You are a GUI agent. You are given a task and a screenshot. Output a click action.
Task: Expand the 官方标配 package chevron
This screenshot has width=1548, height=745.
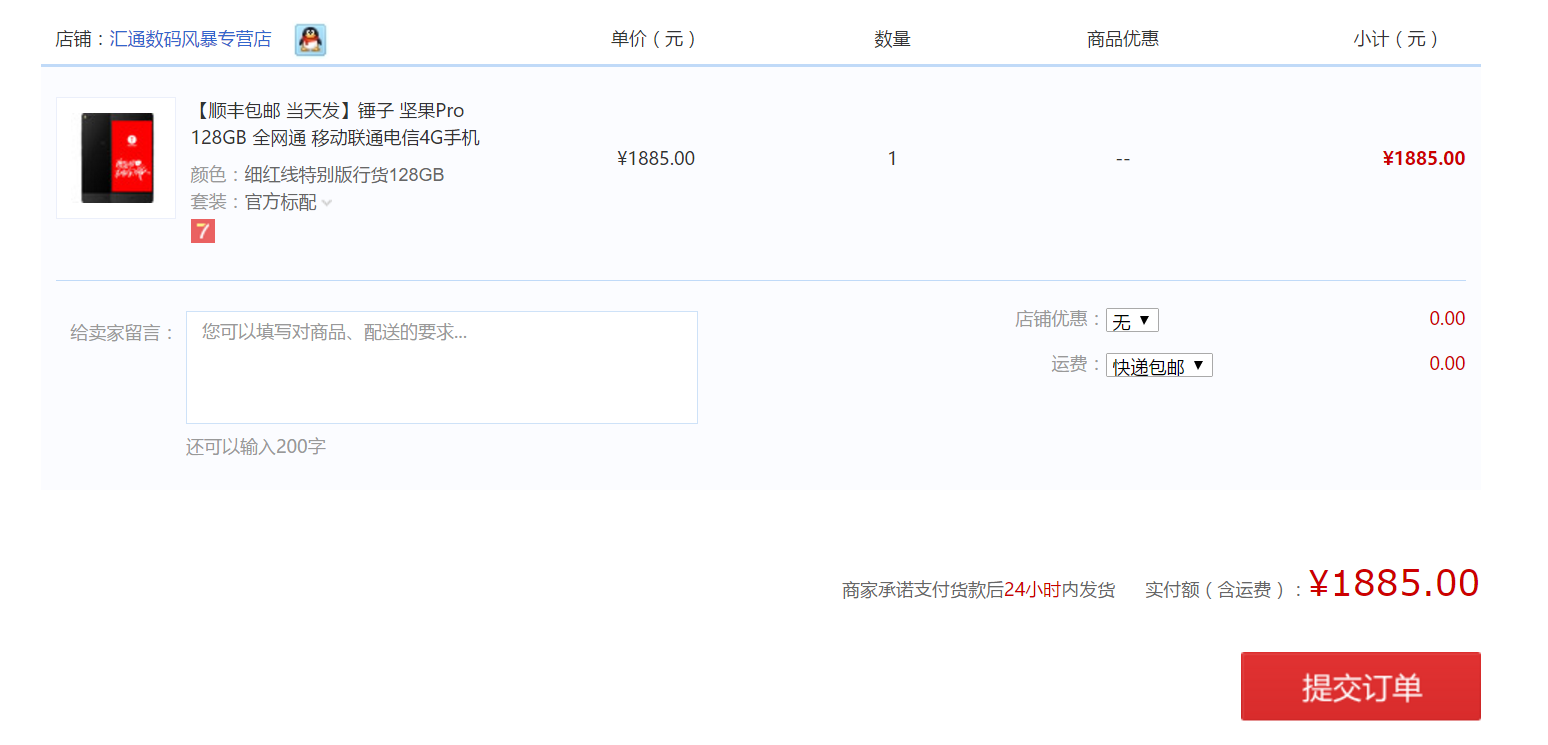tap(327, 203)
